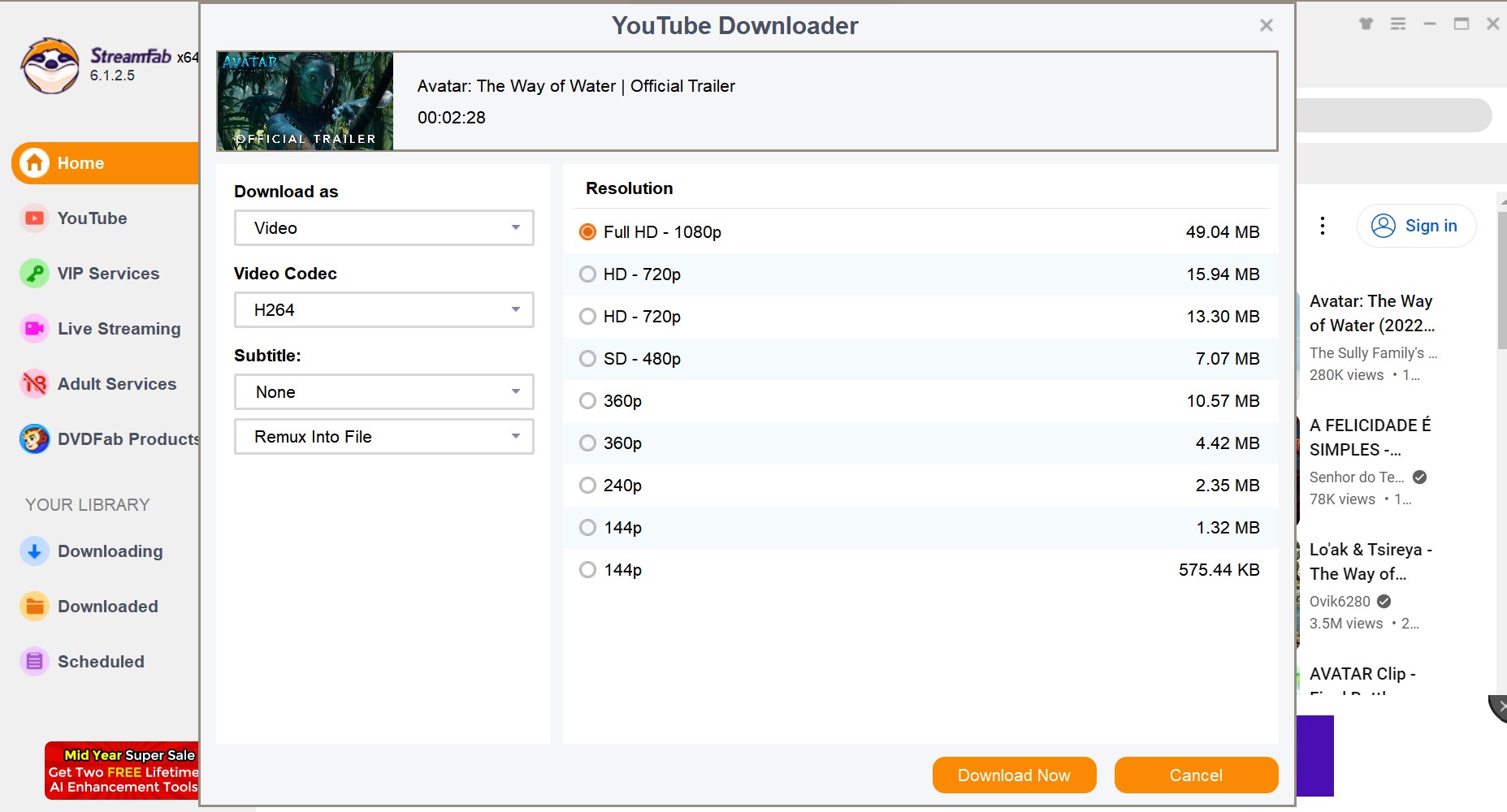Viewport: 1507px width, 812px height.
Task: Click the skin shirt icon in title bar
Action: click(1366, 24)
